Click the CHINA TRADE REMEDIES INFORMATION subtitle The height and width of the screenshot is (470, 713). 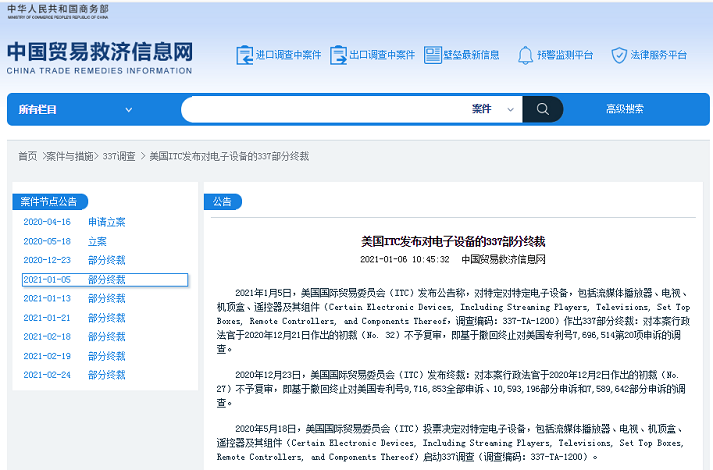100,71
